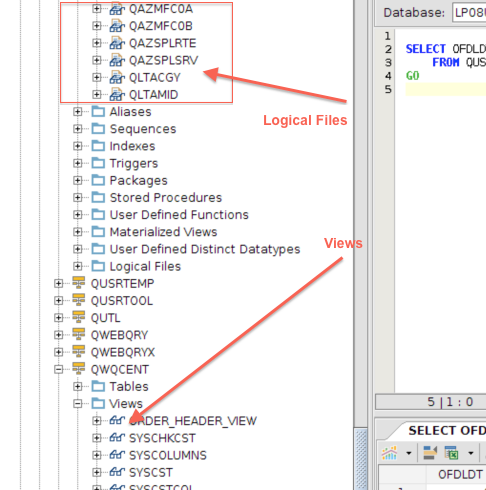Select the ORDER_HEADER_VIEW label
The height and width of the screenshot is (490, 486).
tap(193, 421)
